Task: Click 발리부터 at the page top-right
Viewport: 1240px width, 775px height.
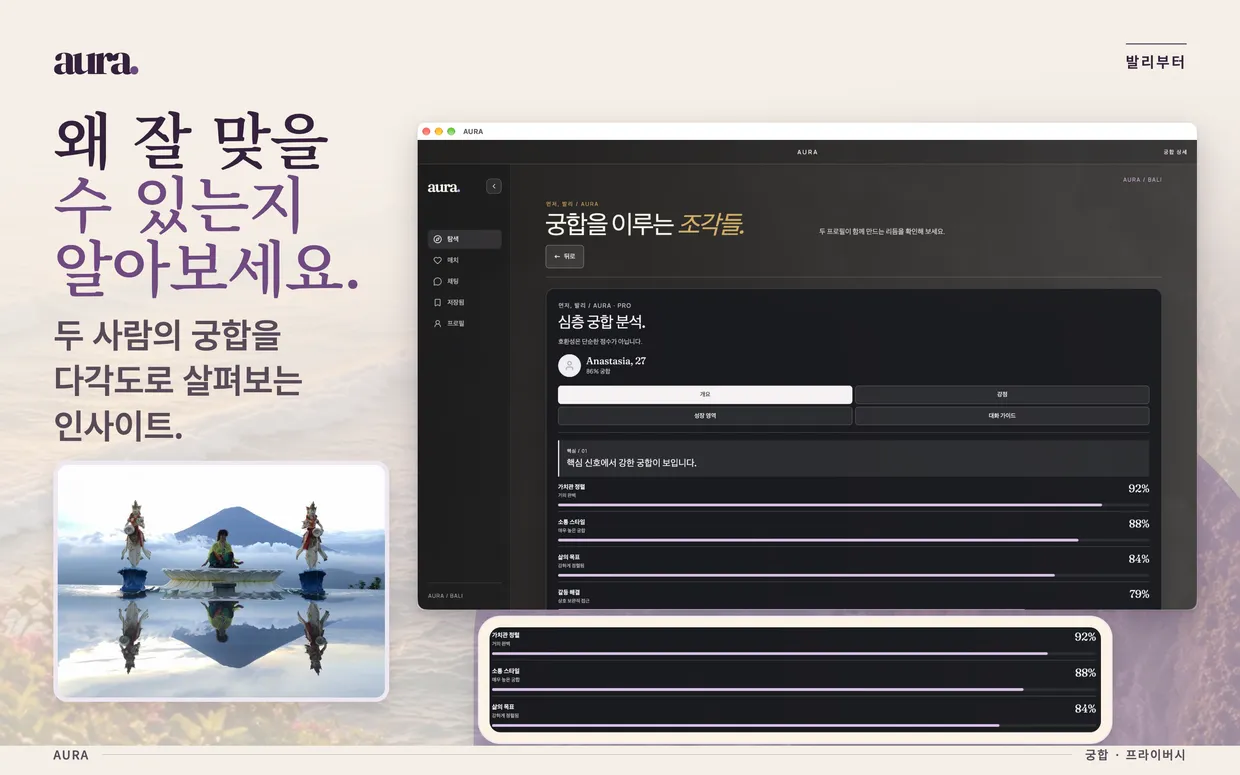Action: [x=1156, y=62]
